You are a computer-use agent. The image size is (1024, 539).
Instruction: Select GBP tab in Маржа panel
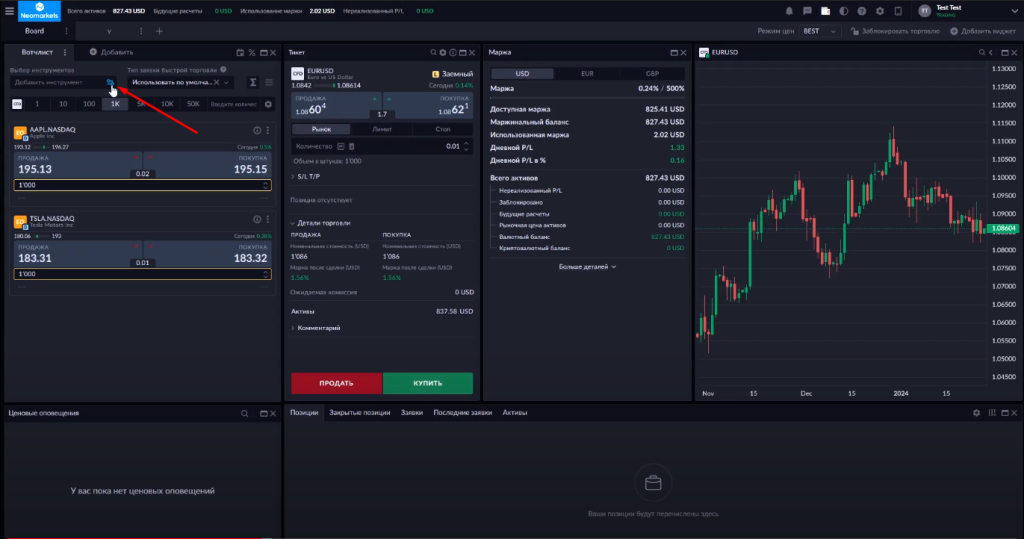click(652, 74)
